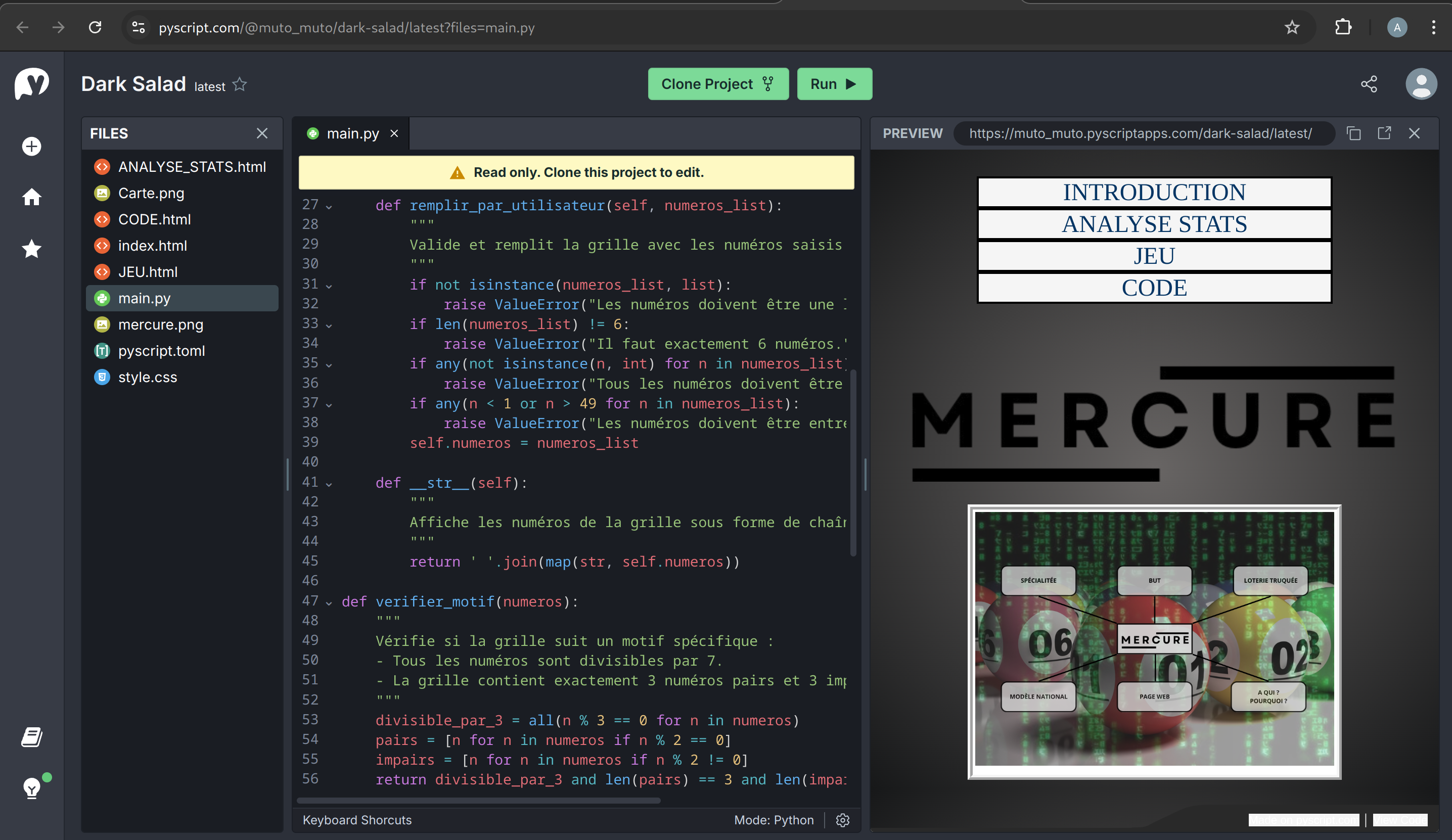Click the PyScript logo in sidebar
1452x840 pixels.
(x=32, y=84)
